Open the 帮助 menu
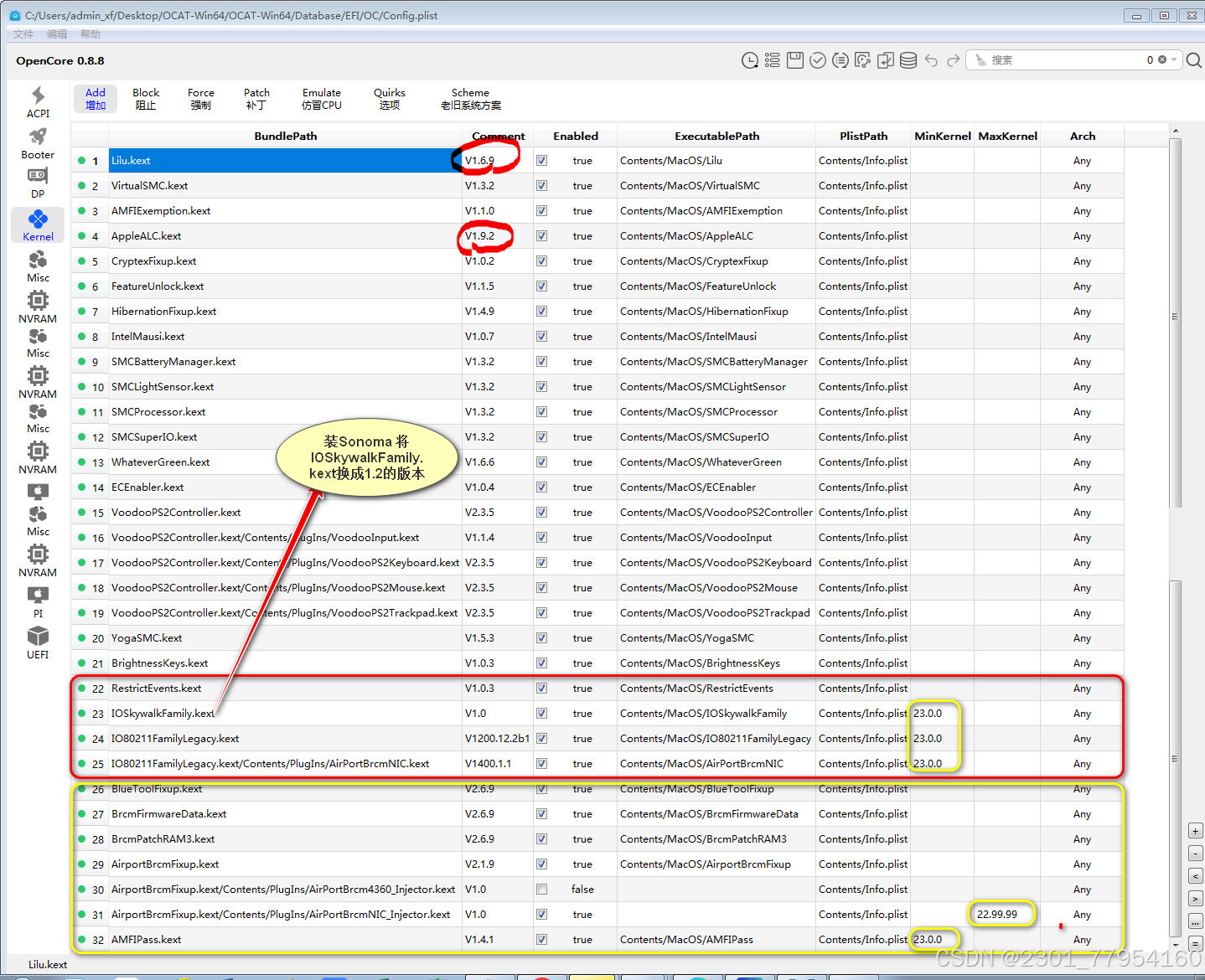This screenshot has height=980, width=1205. [x=91, y=34]
